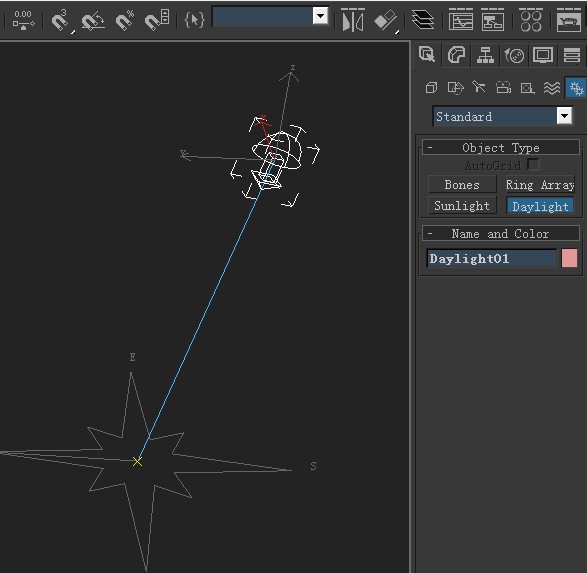Viewport: 587px width, 573px height.
Task: Select the Helpers category icon
Action: [527, 88]
